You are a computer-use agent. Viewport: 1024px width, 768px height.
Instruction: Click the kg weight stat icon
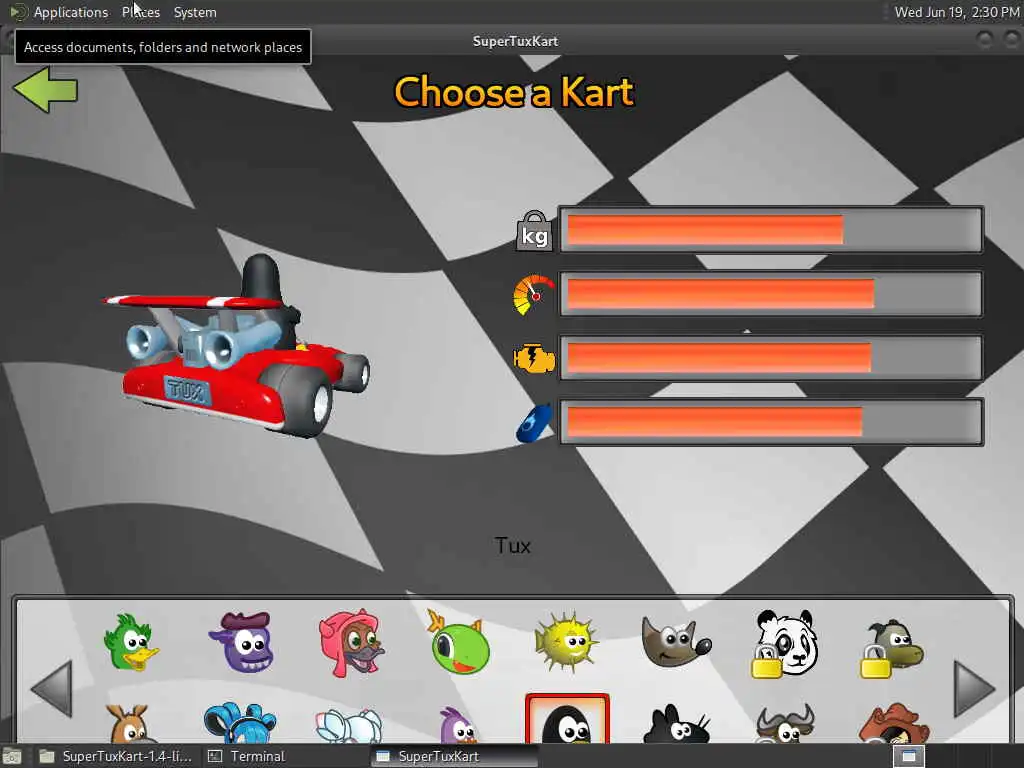tap(534, 231)
